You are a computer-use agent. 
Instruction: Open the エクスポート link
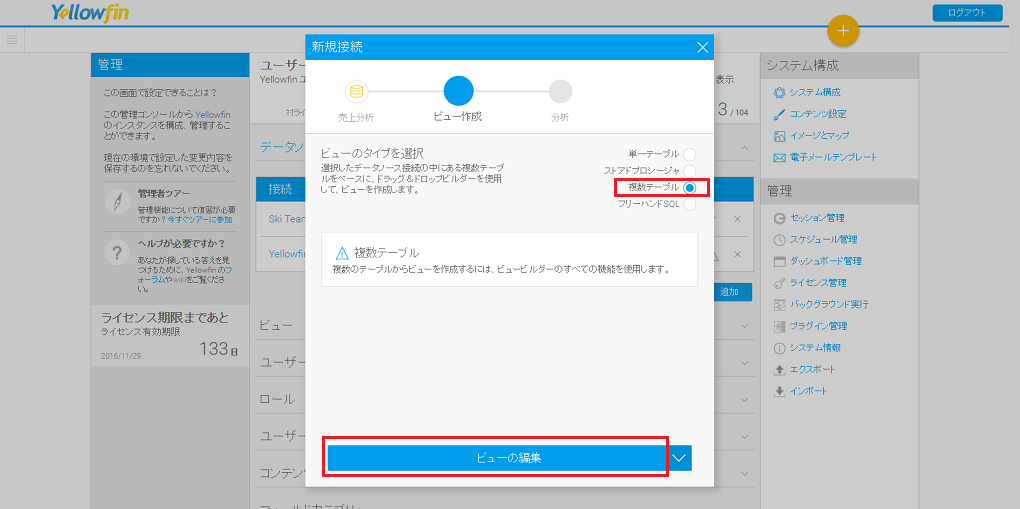[812, 370]
